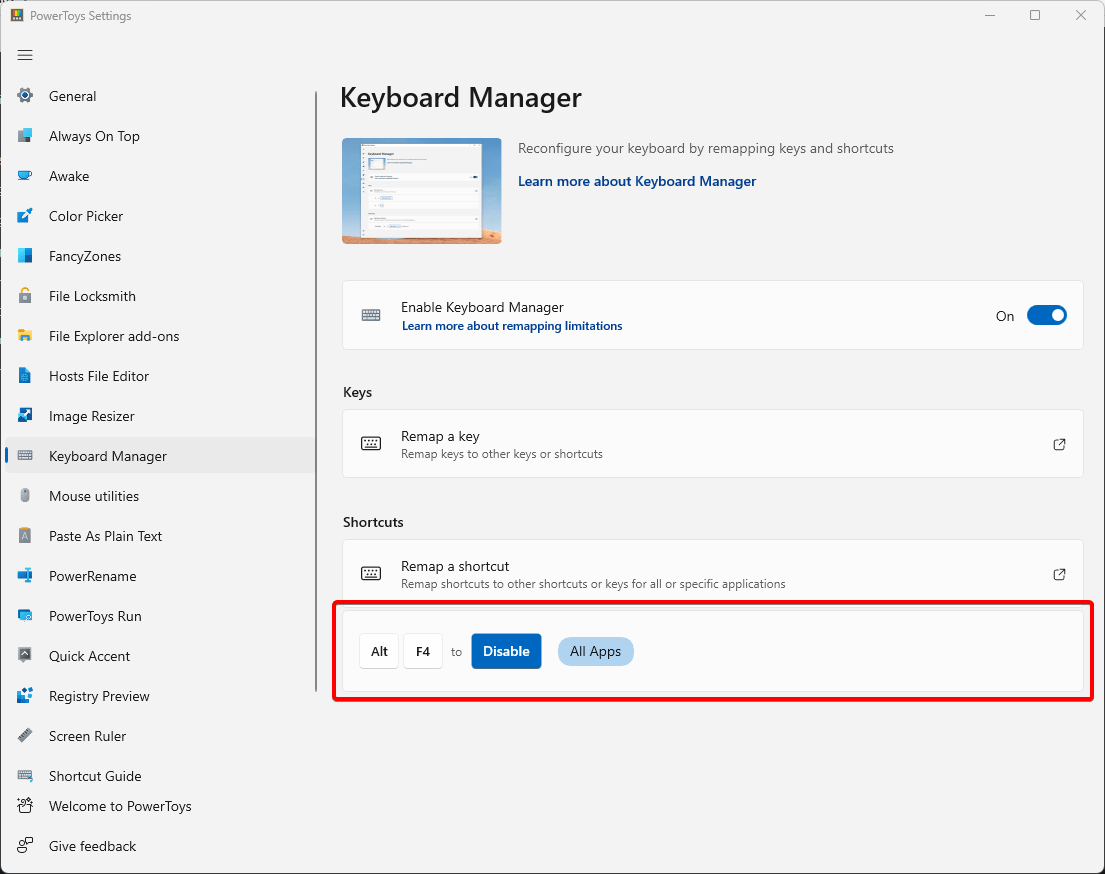Open the hamburger navigation menu

pyautogui.click(x=25, y=55)
